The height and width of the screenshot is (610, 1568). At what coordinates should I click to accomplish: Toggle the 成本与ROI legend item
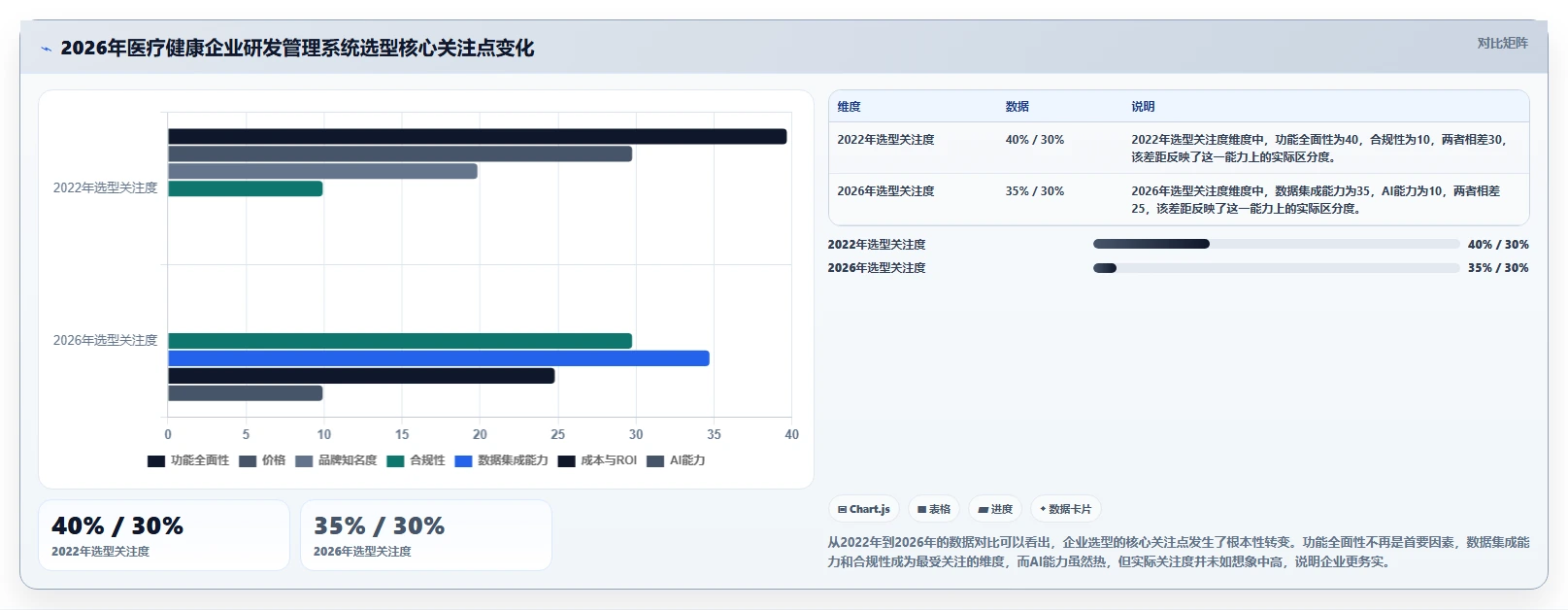coord(597,460)
